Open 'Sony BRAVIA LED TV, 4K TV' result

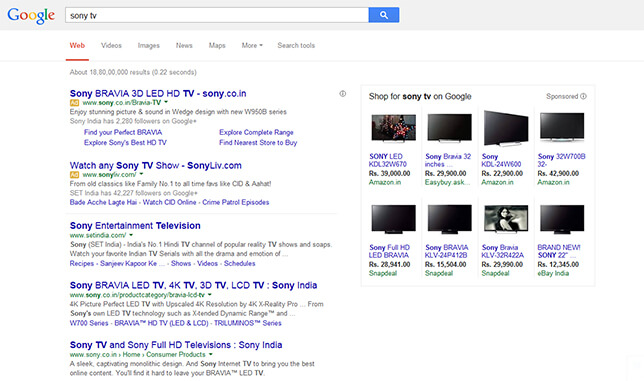pos(193,285)
